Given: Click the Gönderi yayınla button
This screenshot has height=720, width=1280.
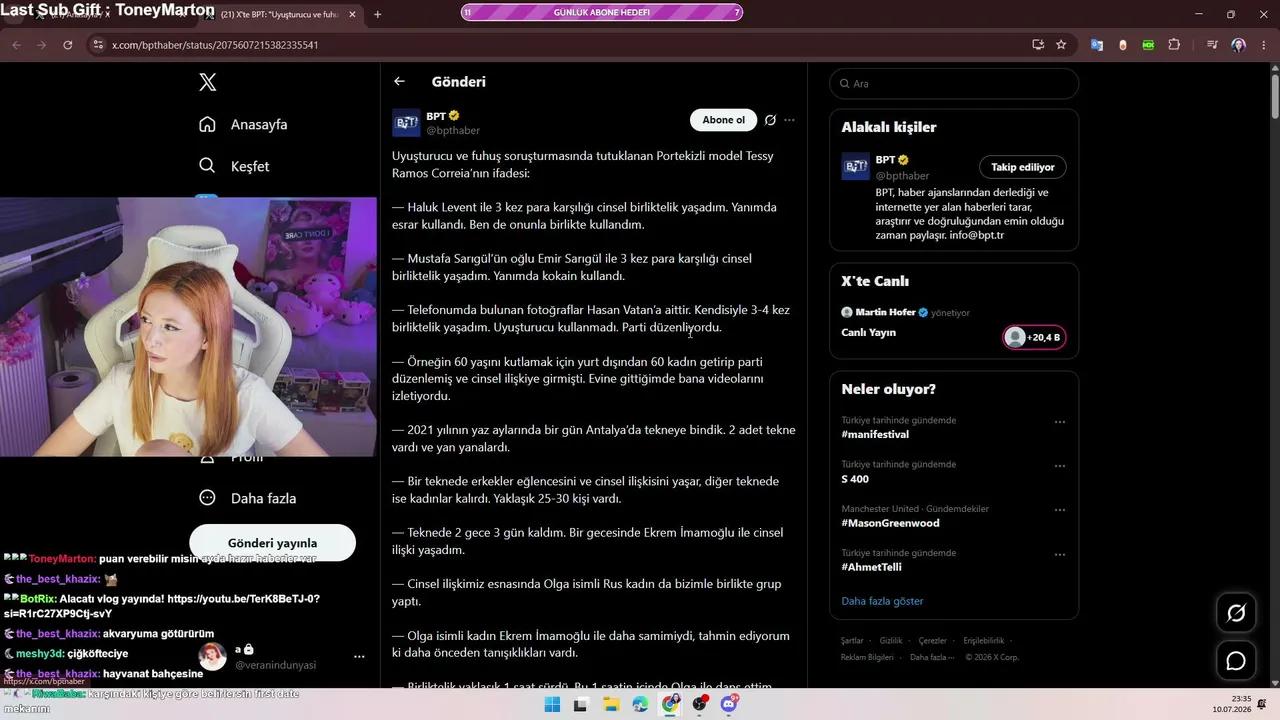Looking at the screenshot, I should tap(272, 543).
